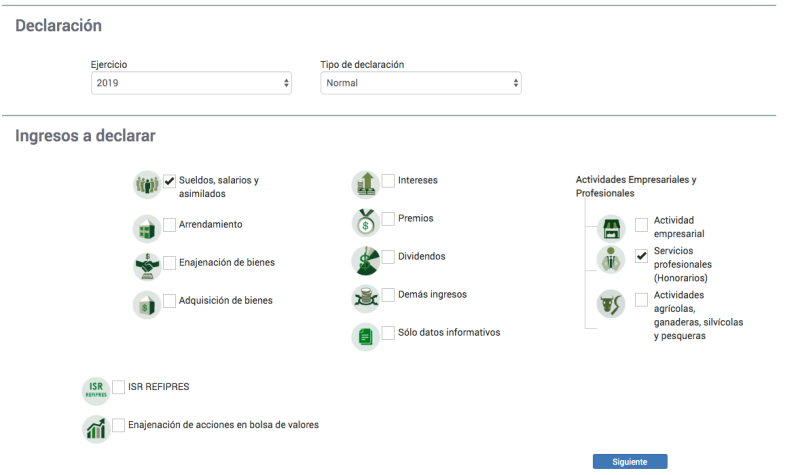Click the businessman icon for Servicios profesionales
The image size is (800, 475).
pos(611,260)
